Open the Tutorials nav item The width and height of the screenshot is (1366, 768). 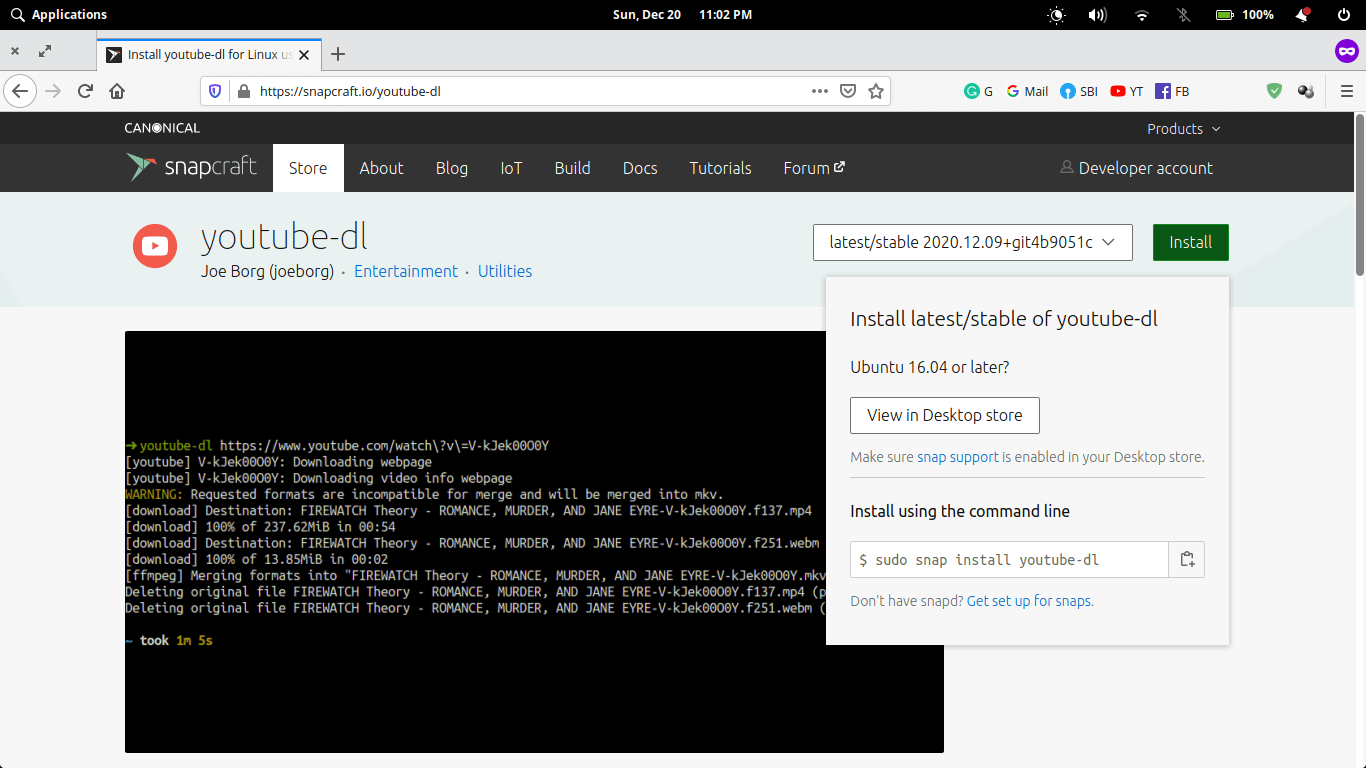(720, 168)
